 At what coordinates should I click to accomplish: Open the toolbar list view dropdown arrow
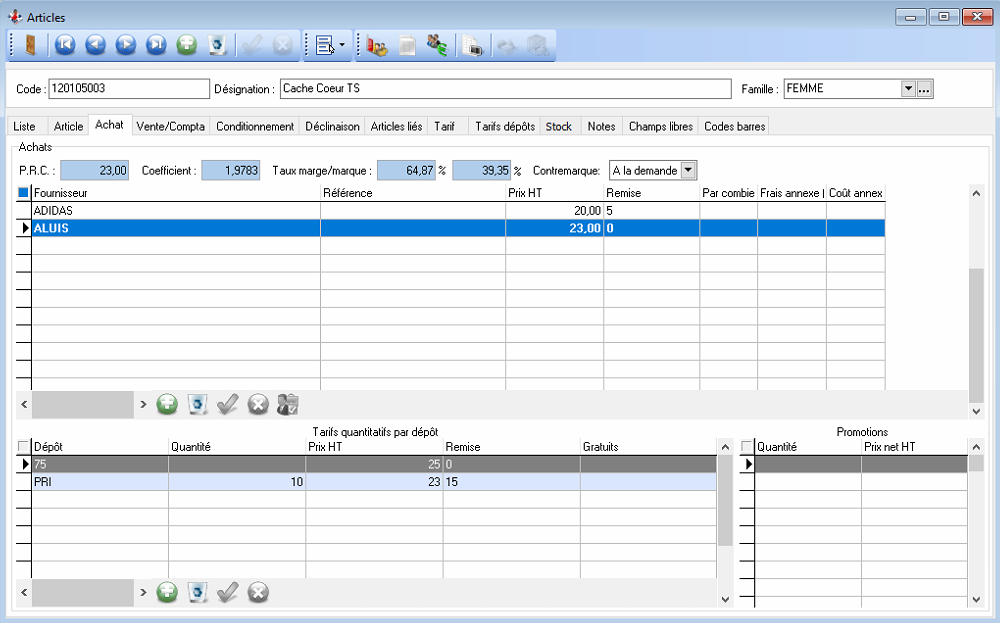pyautogui.click(x=342, y=45)
